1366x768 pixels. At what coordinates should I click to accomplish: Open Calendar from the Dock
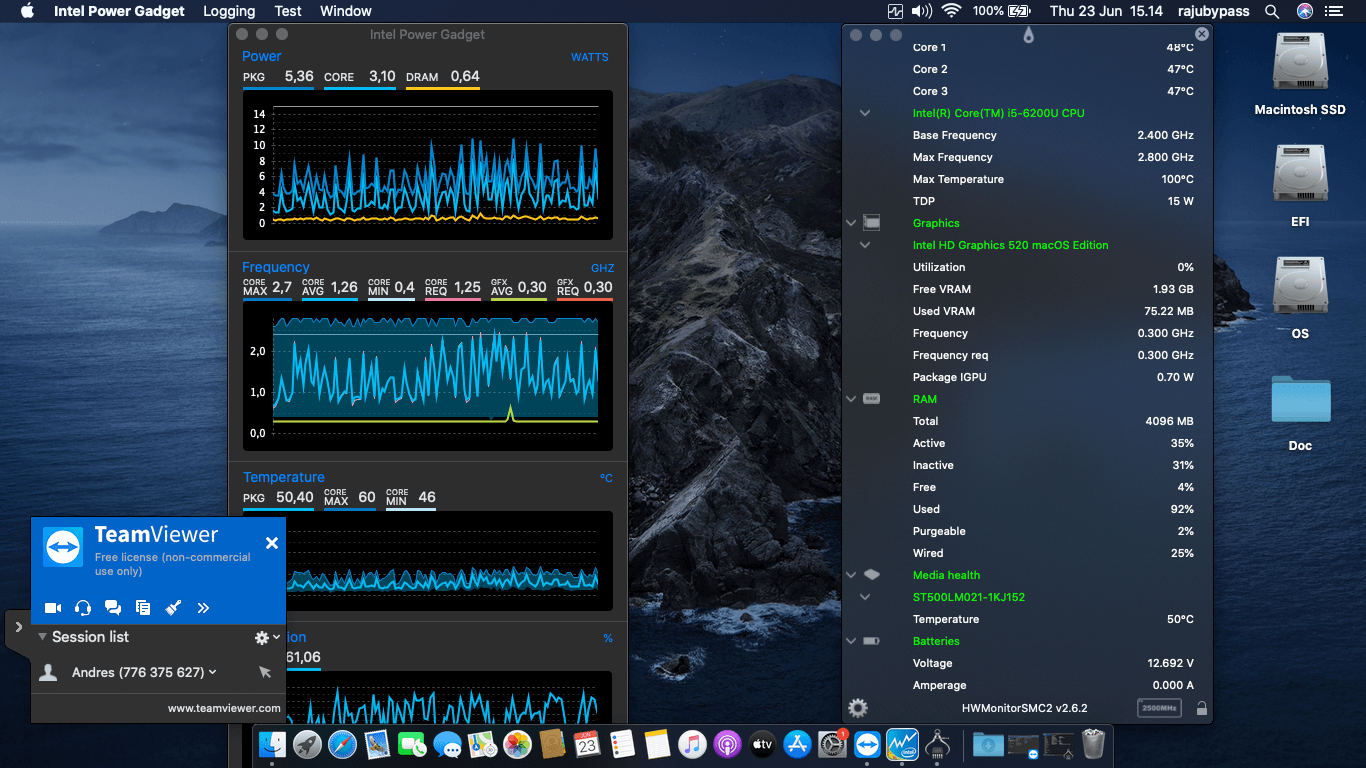587,744
